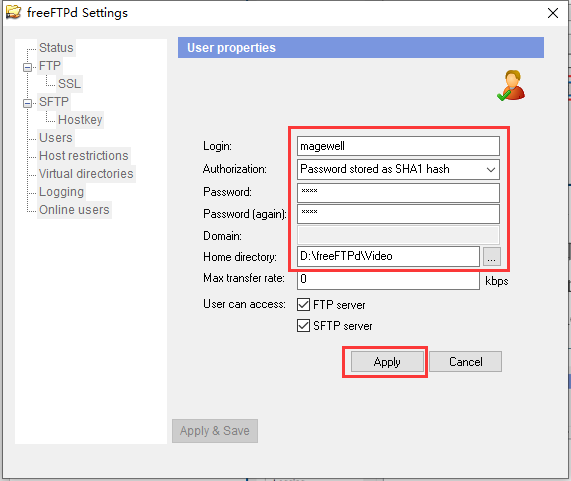Collapse the FTP tree node
Screen dimensions: 571x481
coord(27,67)
